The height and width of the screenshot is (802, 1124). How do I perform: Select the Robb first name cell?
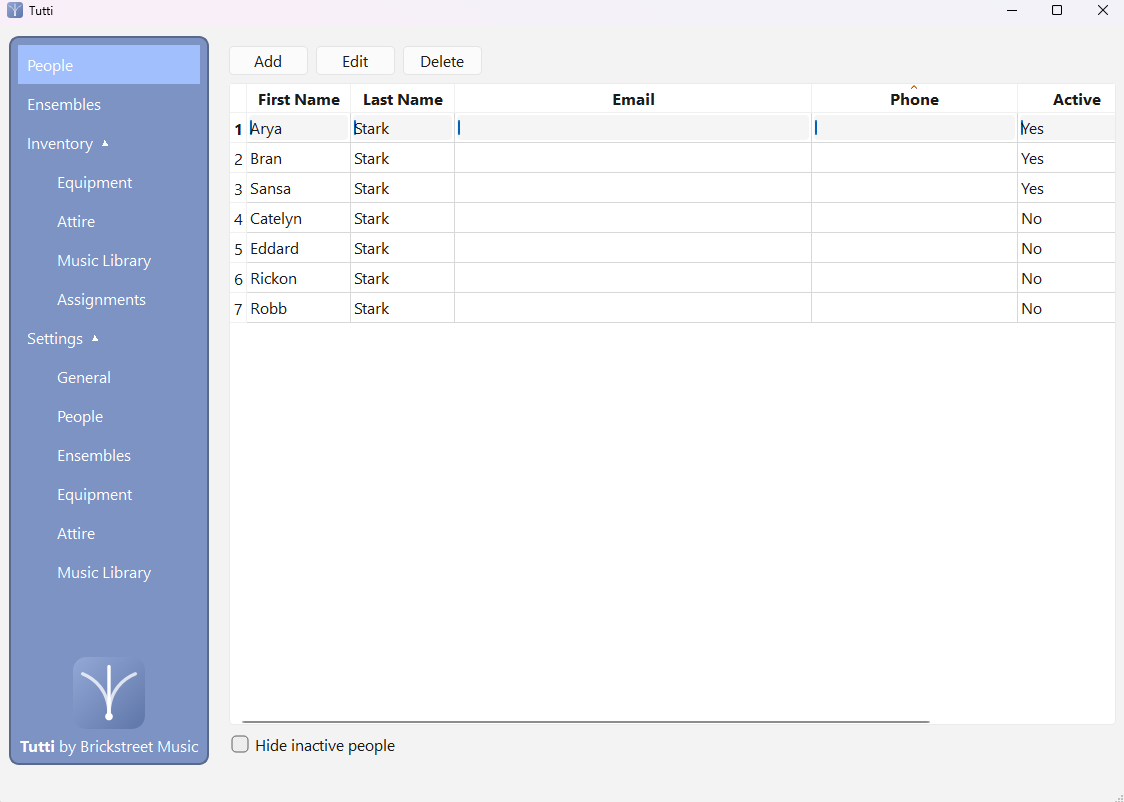298,308
